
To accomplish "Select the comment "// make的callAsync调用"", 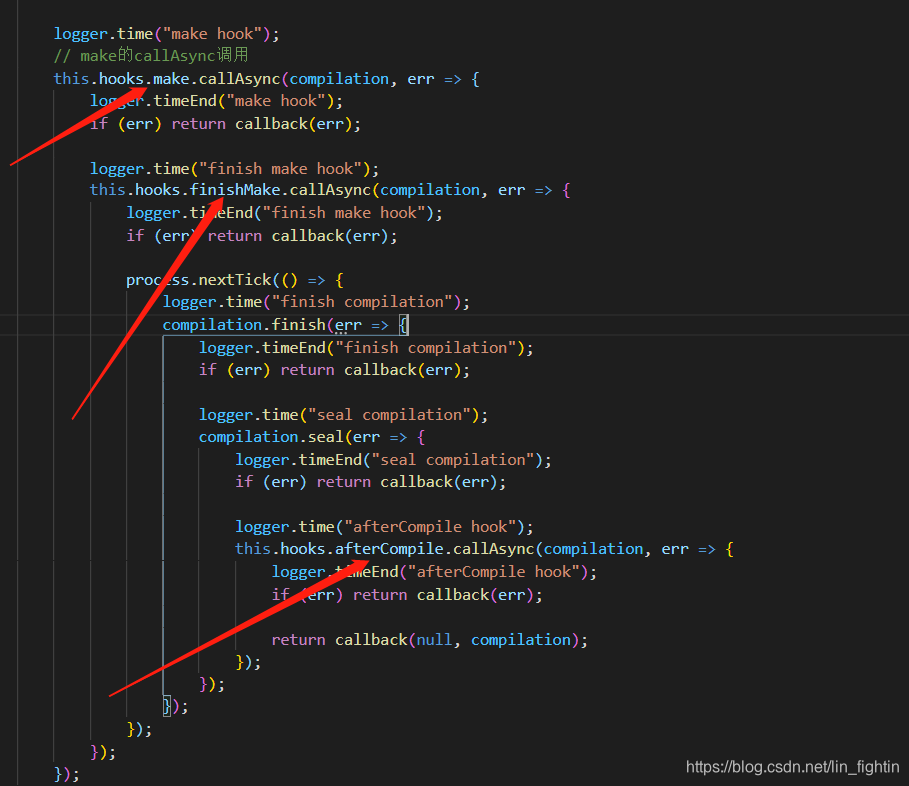I will (x=151, y=56).
